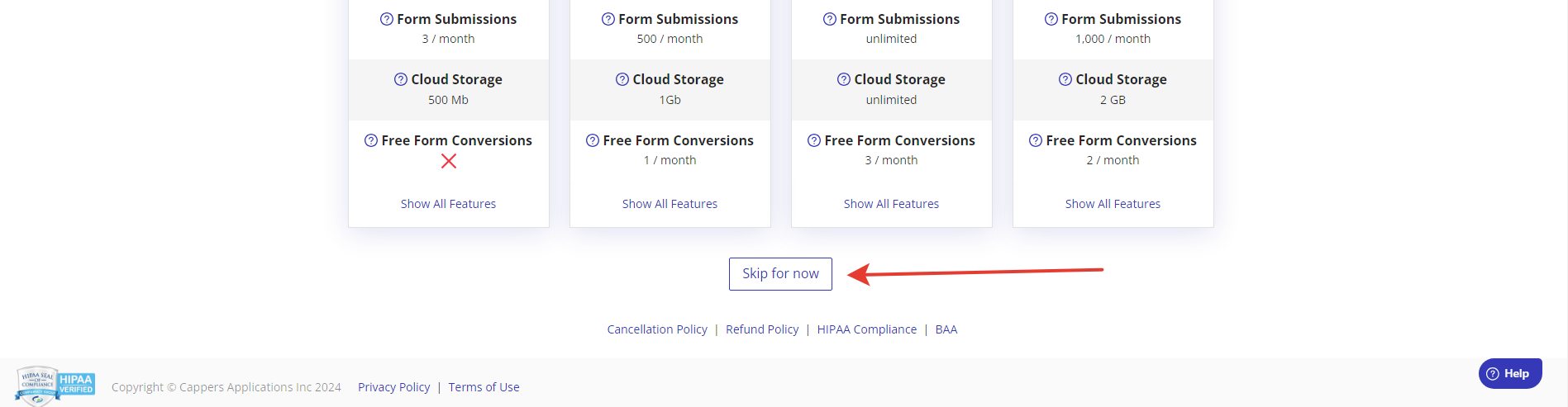This screenshot has height=407, width=1568.
Task: Open the Help chat button
Action: pos(1509,373)
